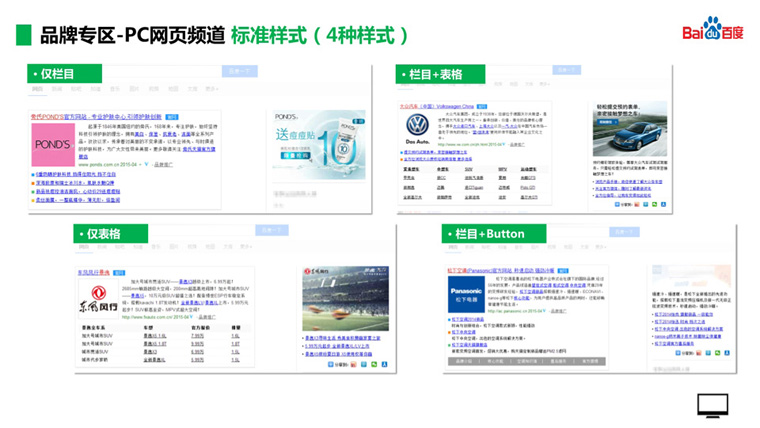Image resolution: width=760 pixels, height=428 pixels.
Task: Click the soccer stadium banner image
Action: click(345, 299)
